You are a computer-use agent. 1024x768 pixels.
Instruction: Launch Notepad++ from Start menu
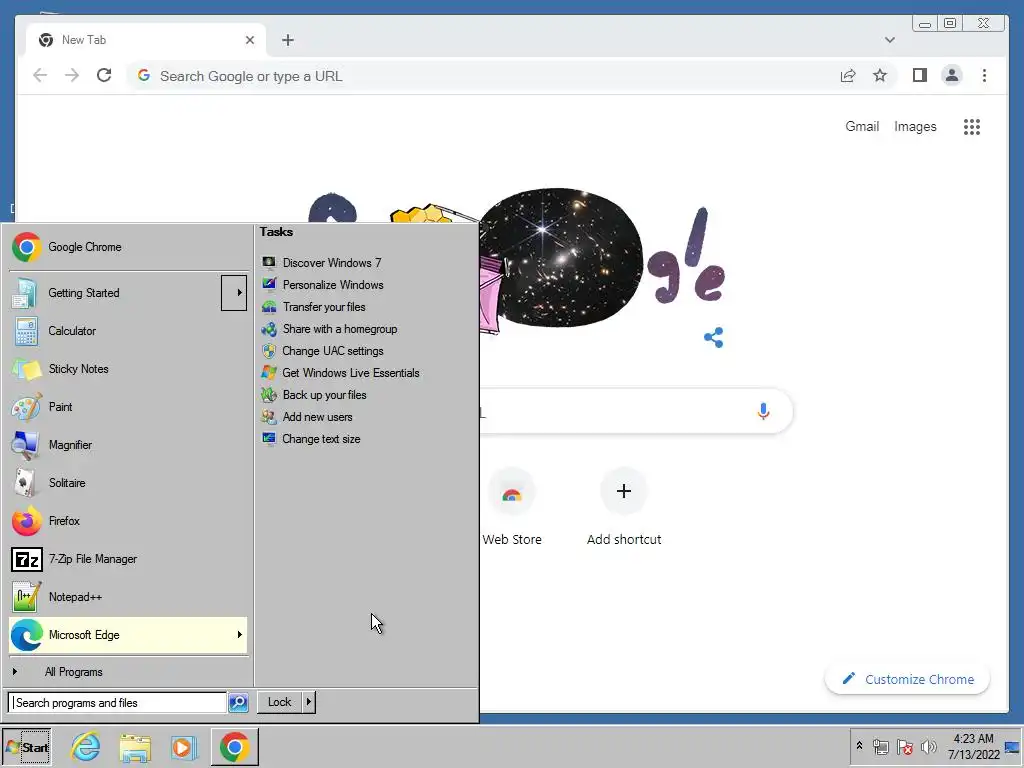[128, 597]
